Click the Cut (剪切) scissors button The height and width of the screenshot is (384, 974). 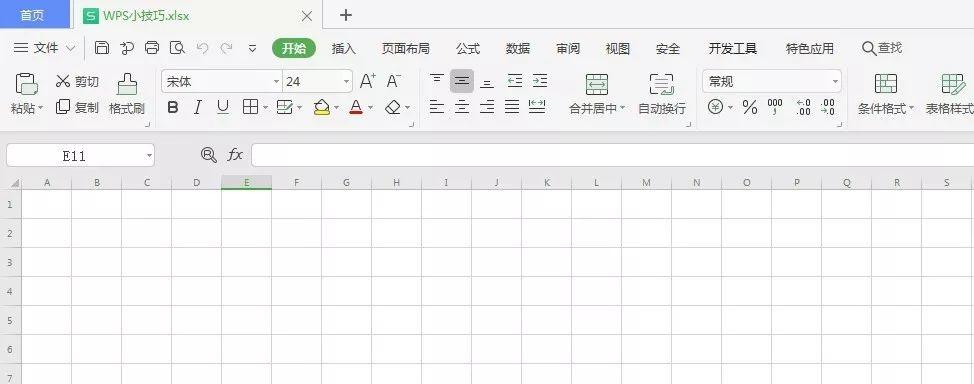point(77,81)
